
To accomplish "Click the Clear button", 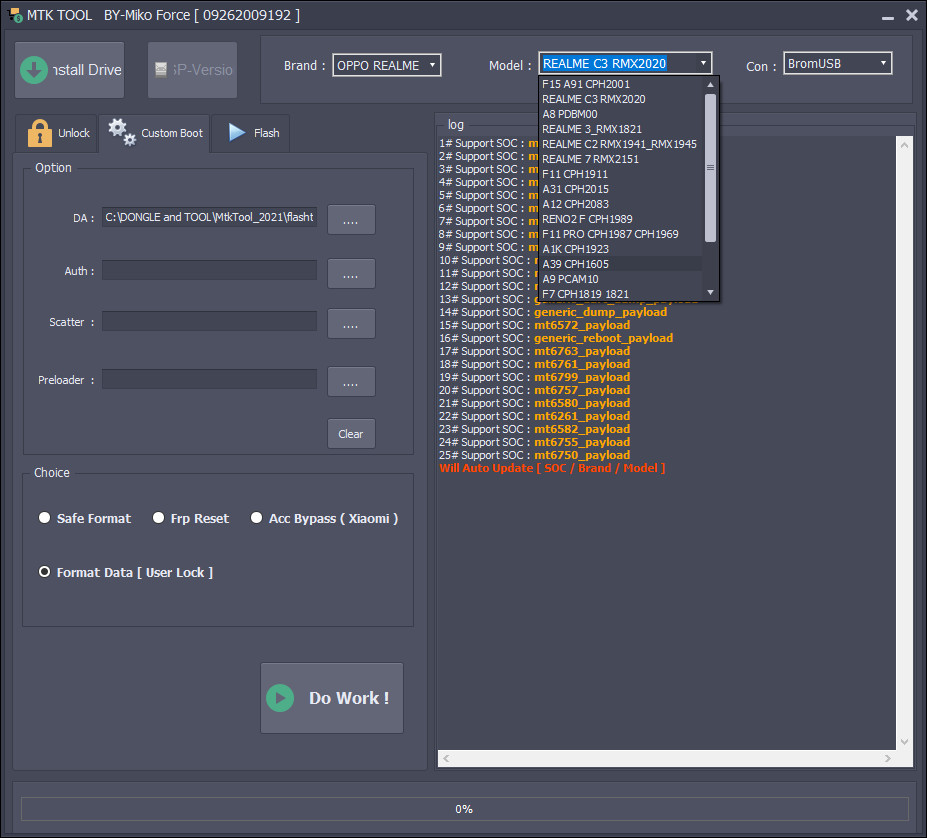I will pos(351,433).
